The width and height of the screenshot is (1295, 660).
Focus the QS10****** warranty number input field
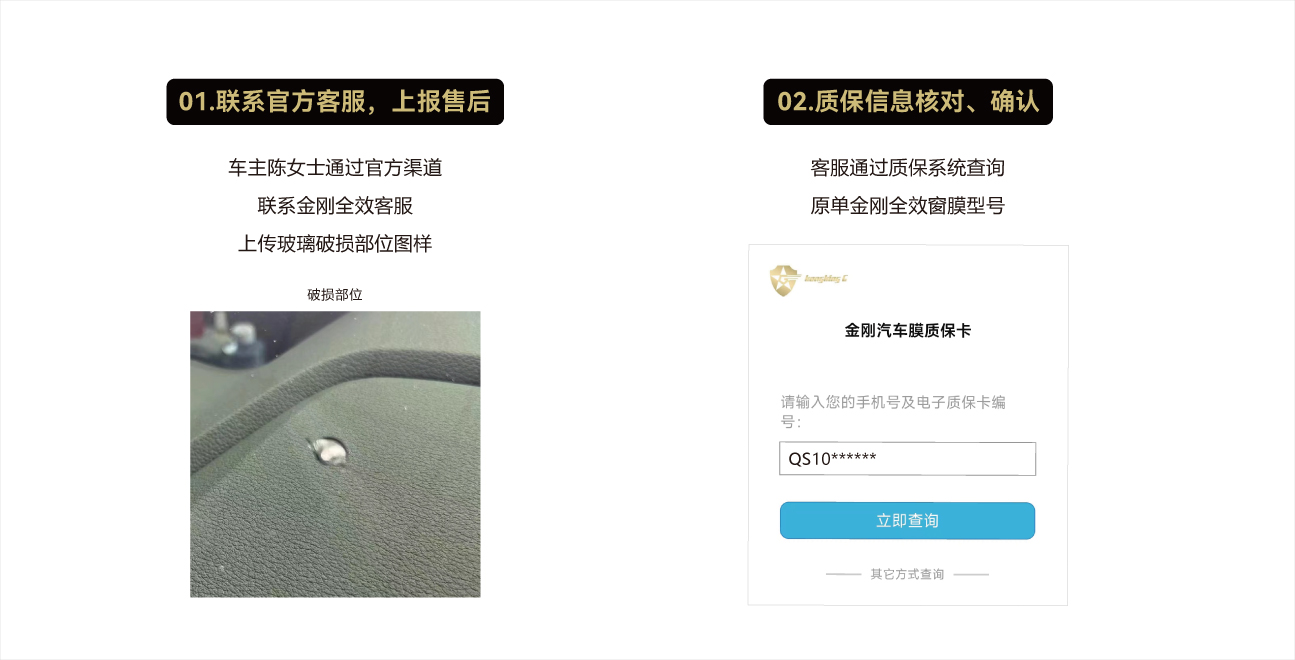[907, 459]
